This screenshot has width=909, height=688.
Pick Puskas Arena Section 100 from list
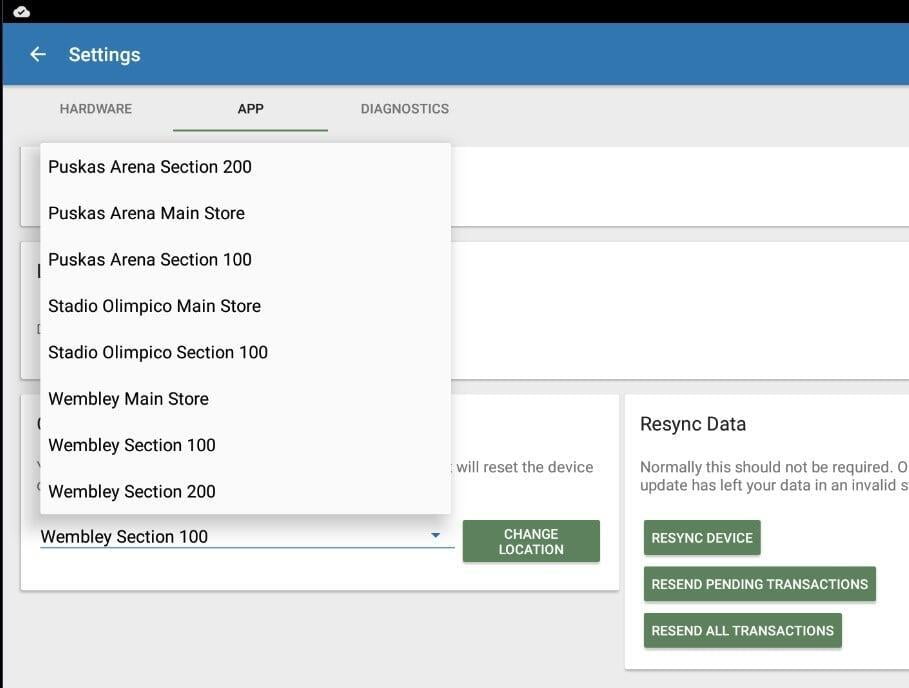245,260
